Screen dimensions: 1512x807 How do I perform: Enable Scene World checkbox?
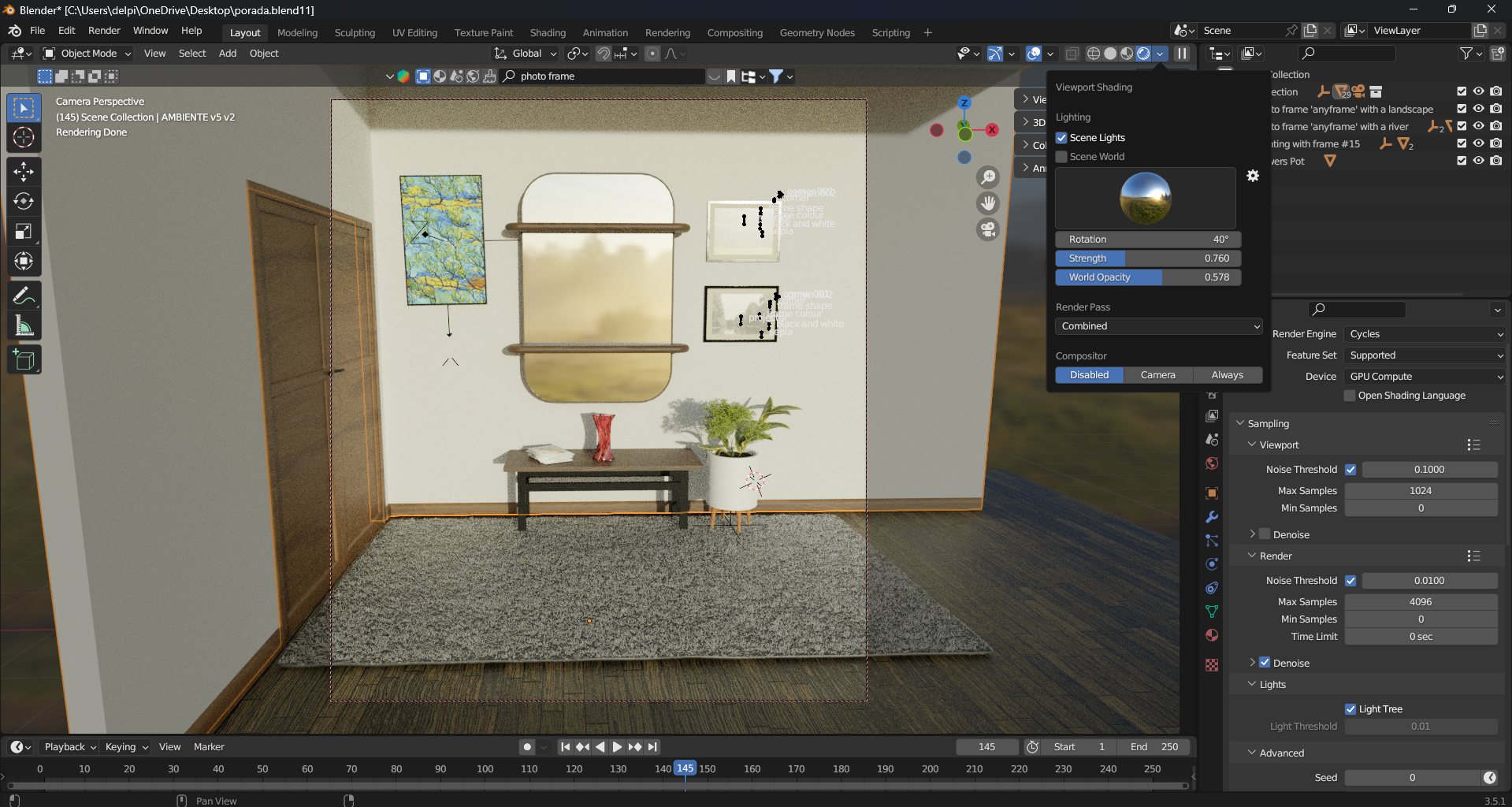click(x=1061, y=157)
